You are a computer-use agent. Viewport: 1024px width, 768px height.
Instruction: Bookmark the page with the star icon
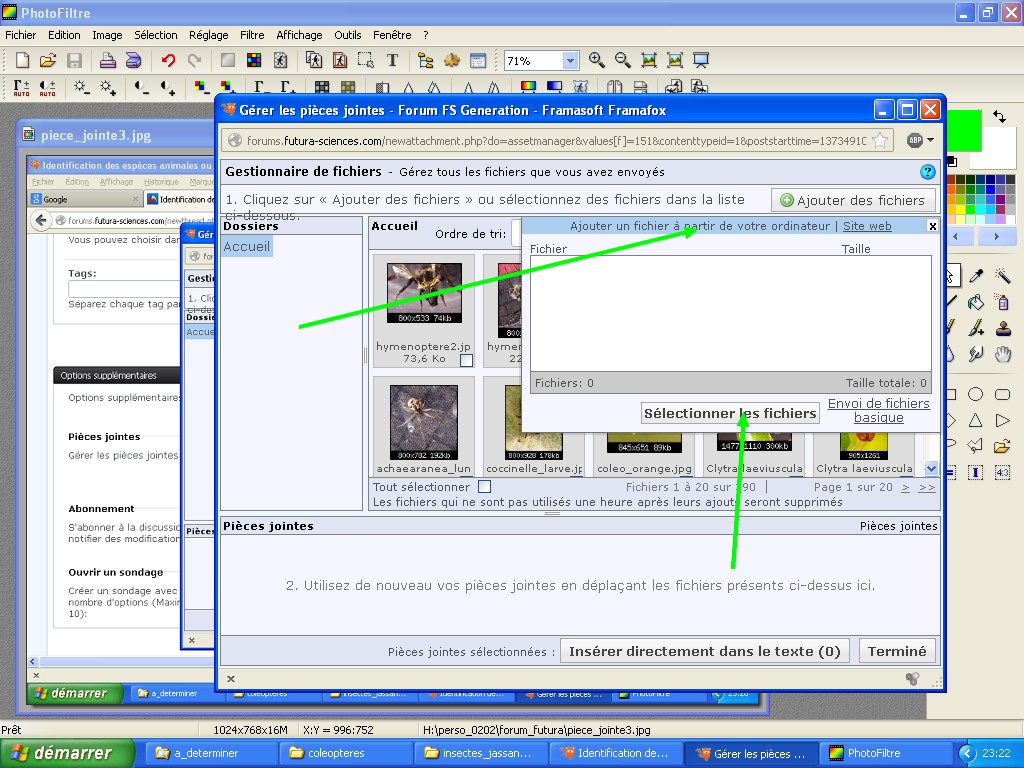tap(880, 140)
